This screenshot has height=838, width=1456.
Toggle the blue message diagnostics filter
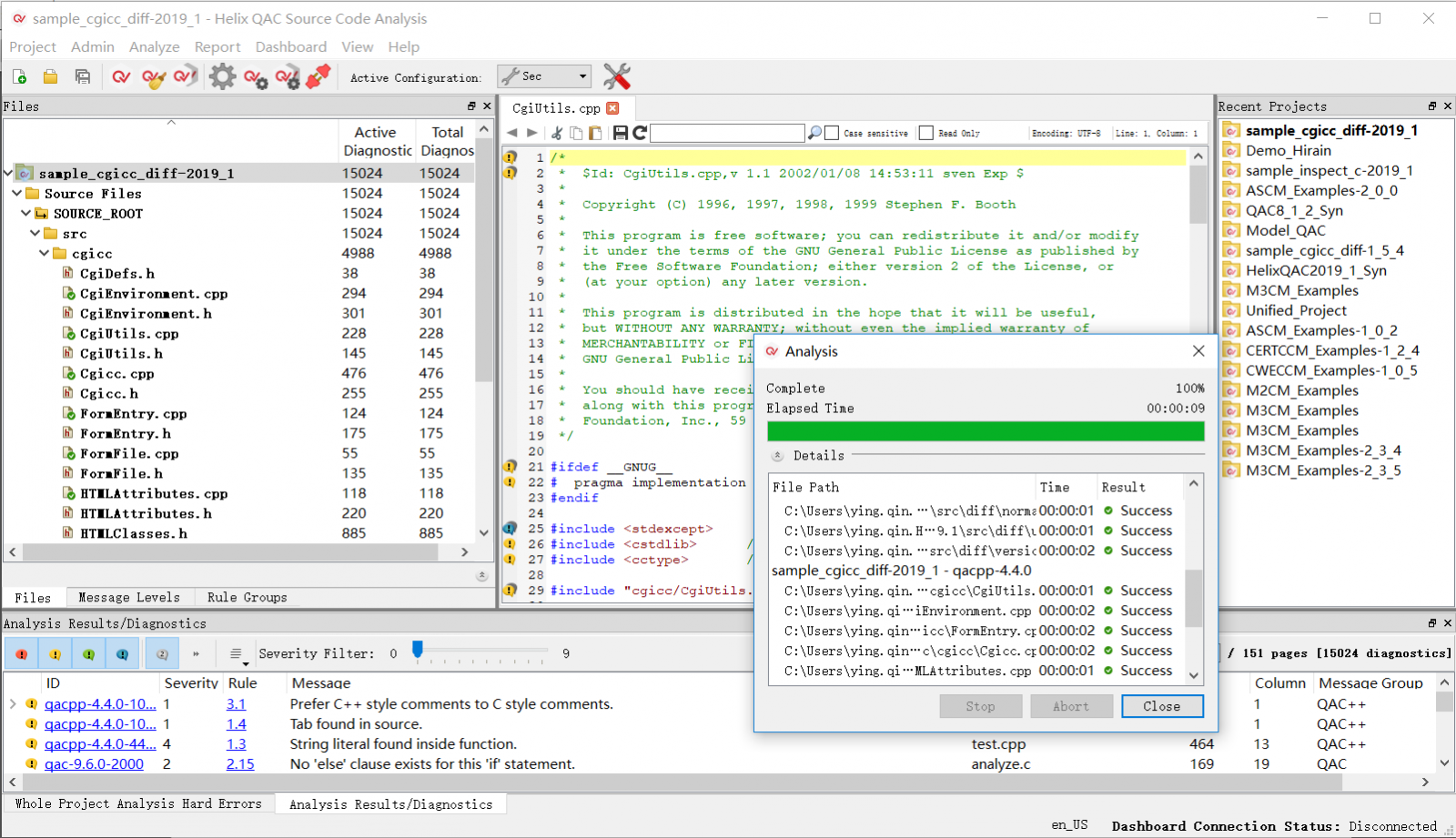122,654
